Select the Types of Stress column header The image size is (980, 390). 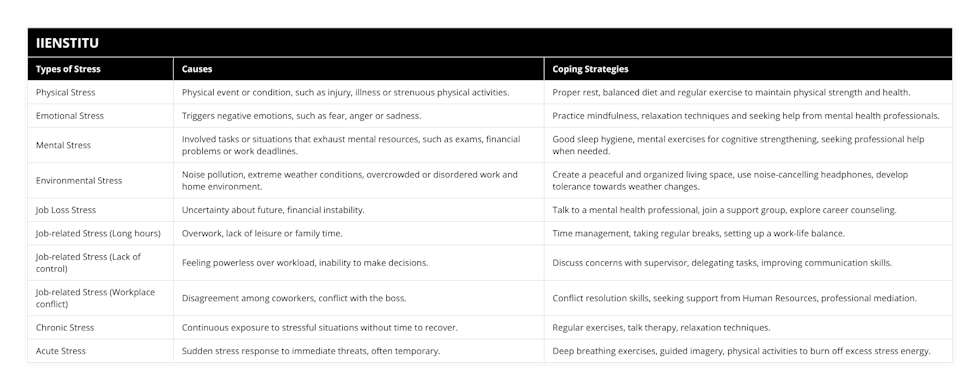coord(68,69)
